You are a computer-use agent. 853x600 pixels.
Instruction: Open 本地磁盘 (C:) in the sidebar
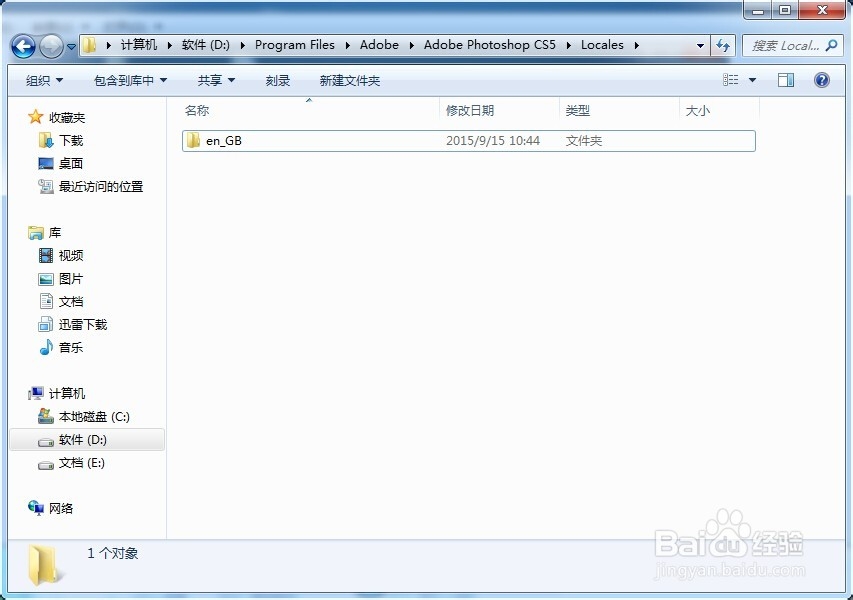(94, 417)
